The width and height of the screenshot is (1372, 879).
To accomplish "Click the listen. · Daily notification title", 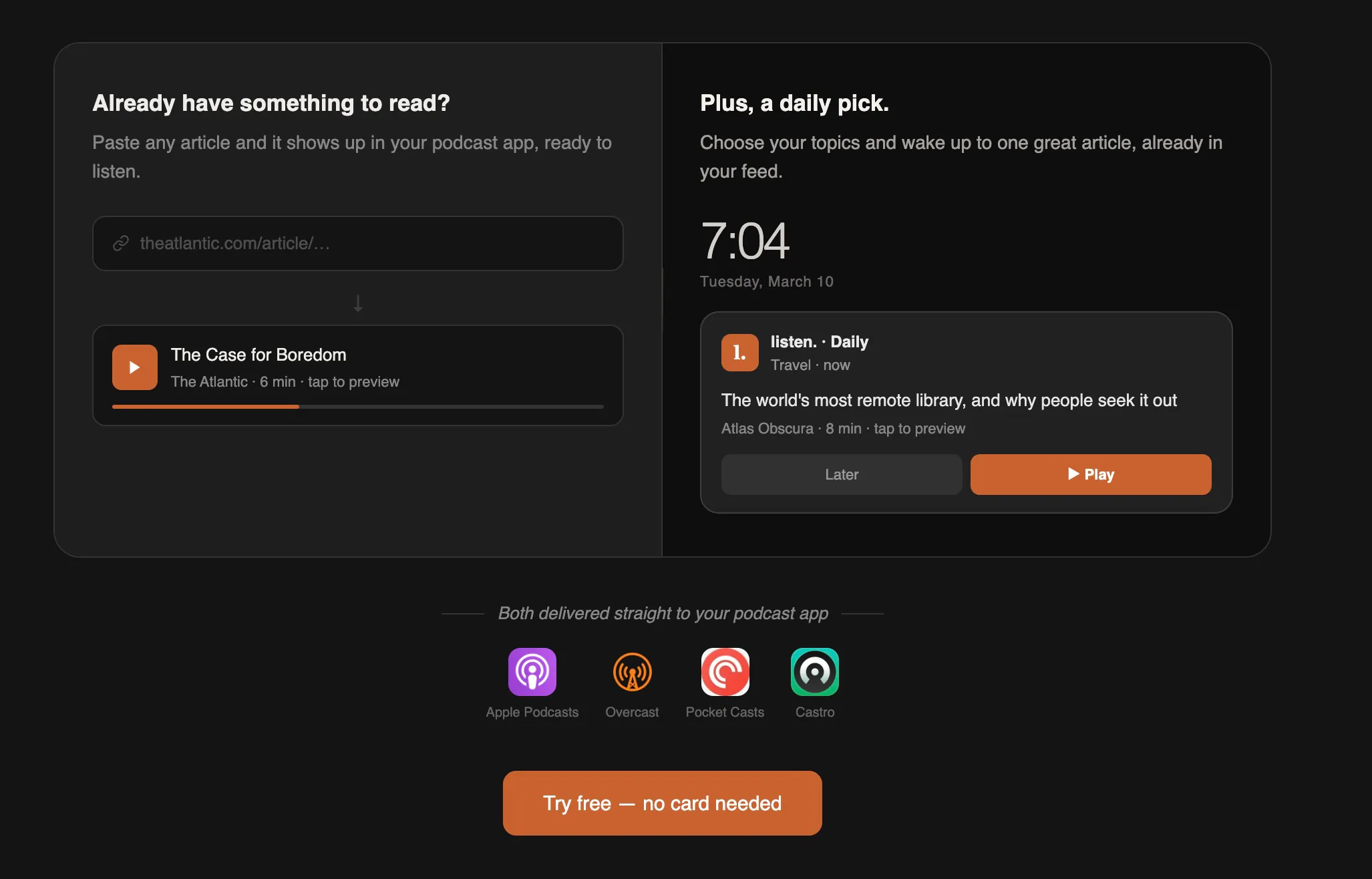I will click(820, 342).
